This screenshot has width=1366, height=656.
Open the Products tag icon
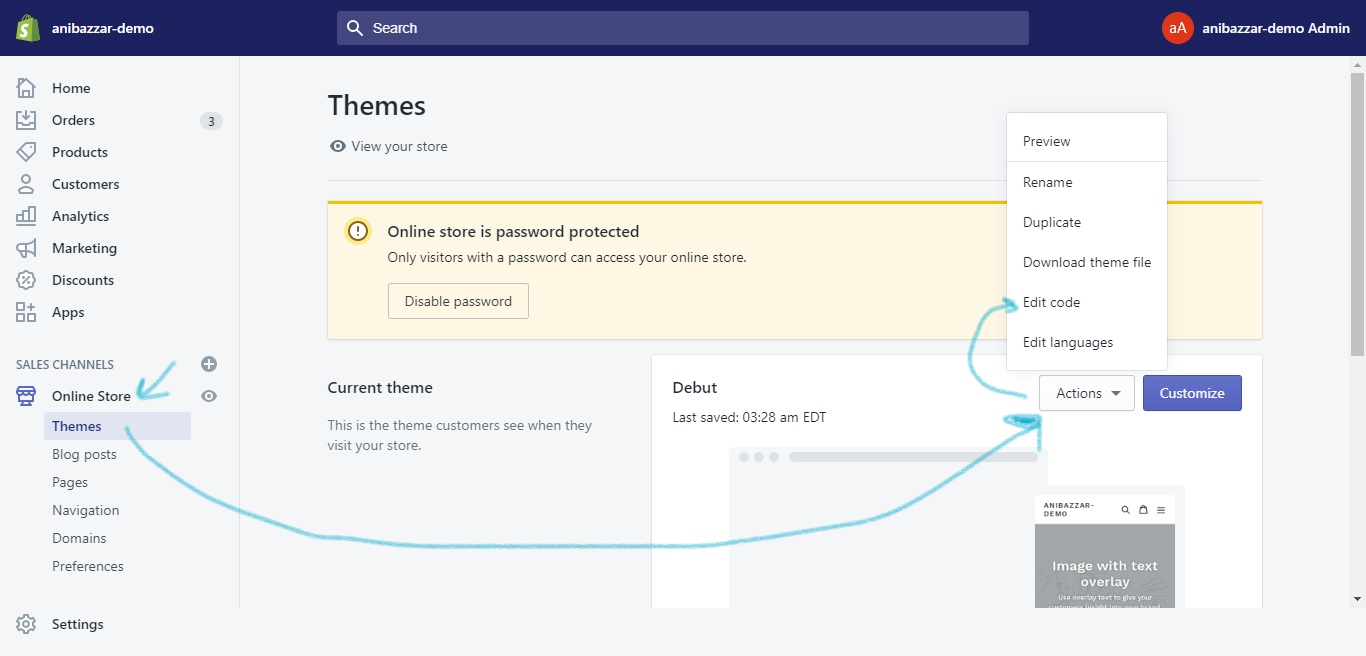(26, 152)
